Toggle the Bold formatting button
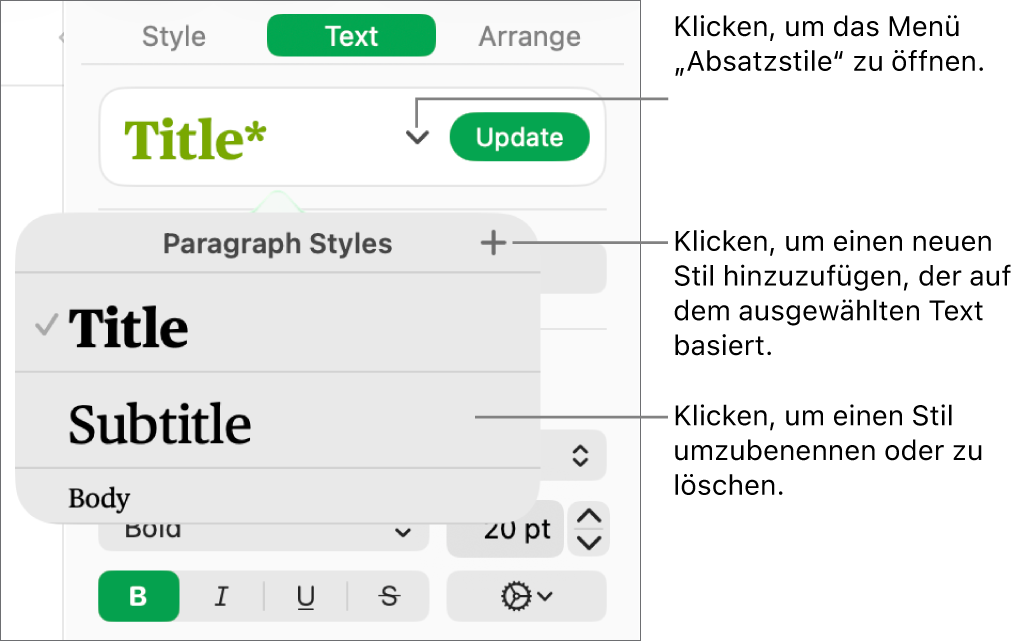The height and width of the screenshot is (641, 1033). coord(138,596)
